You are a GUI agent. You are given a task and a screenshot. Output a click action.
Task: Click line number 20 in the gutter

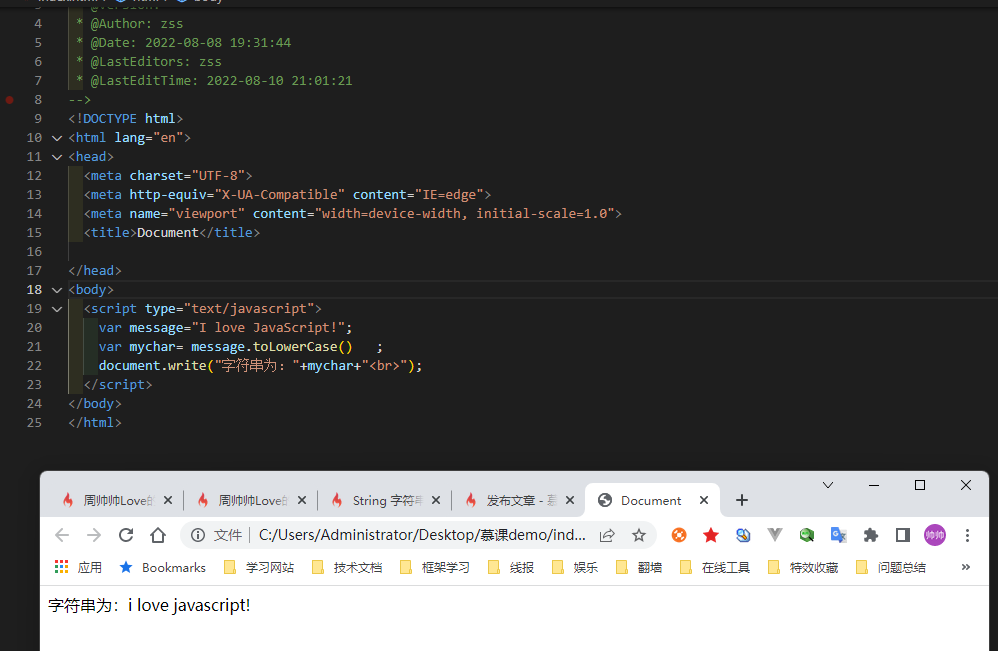tap(34, 328)
